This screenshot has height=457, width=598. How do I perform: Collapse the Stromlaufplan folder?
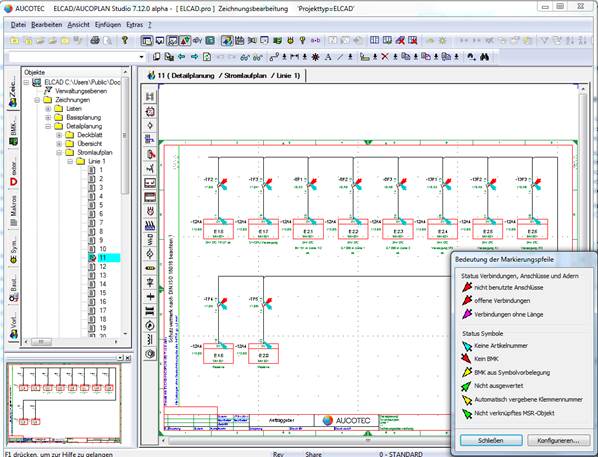[x=59, y=153]
